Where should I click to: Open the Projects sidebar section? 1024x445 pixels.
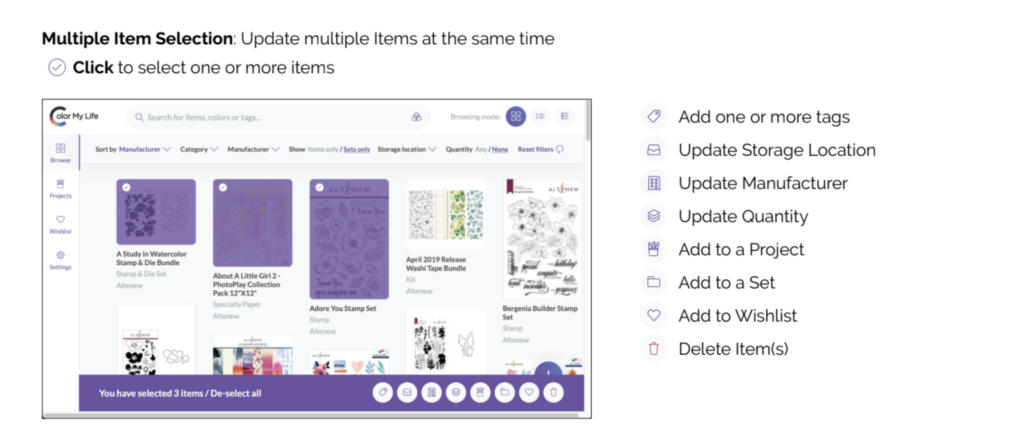pyautogui.click(x=61, y=189)
